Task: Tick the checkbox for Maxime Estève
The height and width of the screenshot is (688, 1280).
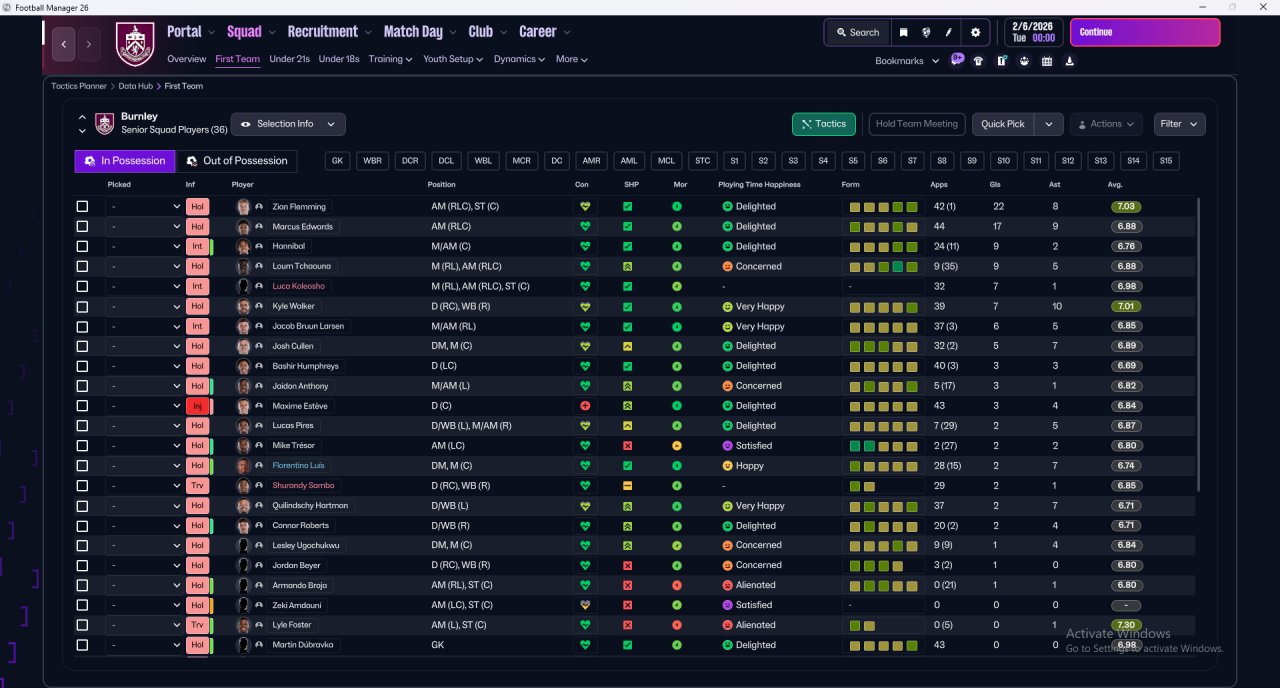Action: tap(82, 406)
